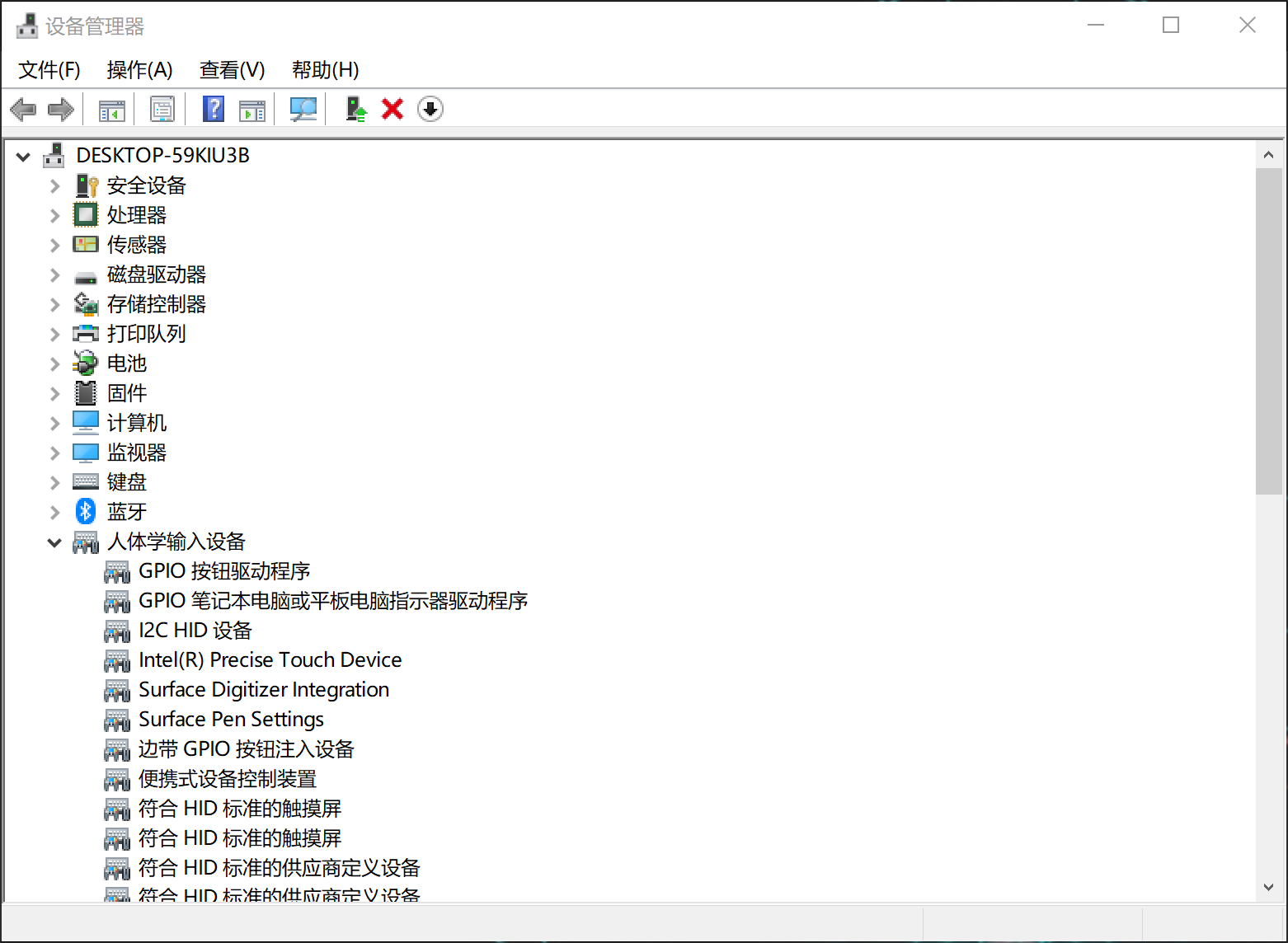Select the 蓝牙 Bluetooth icon
1288x943 pixels.
pos(86,511)
